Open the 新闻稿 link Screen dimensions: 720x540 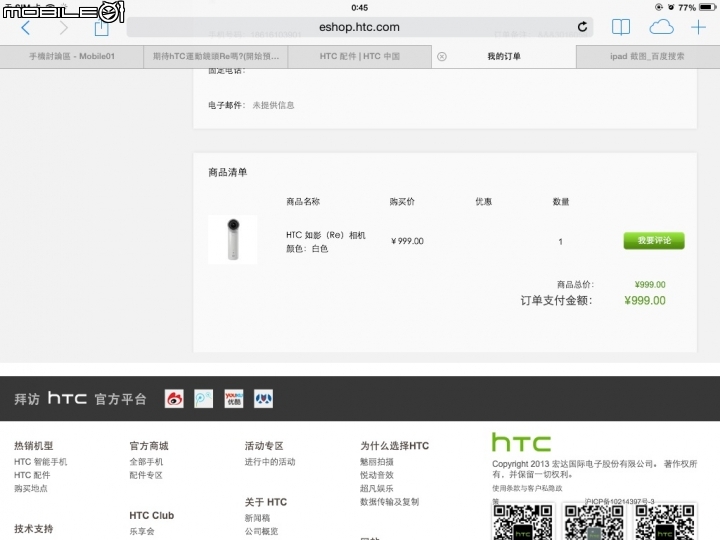pyautogui.click(x=257, y=518)
